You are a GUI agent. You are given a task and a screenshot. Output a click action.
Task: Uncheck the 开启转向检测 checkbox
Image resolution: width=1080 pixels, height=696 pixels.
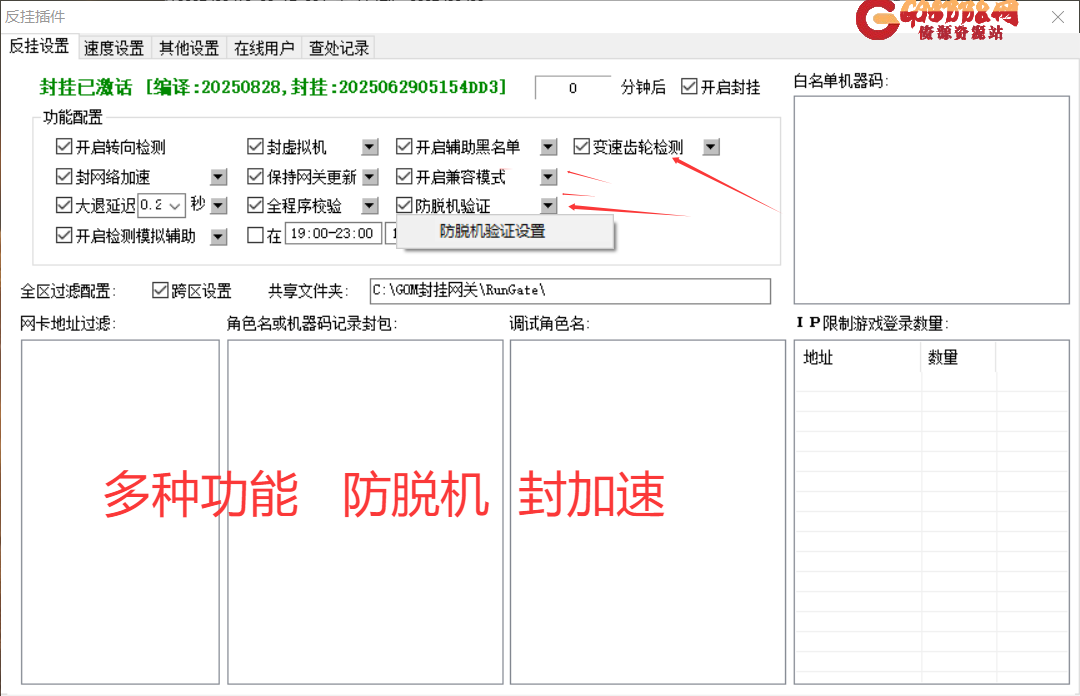click(x=65, y=148)
